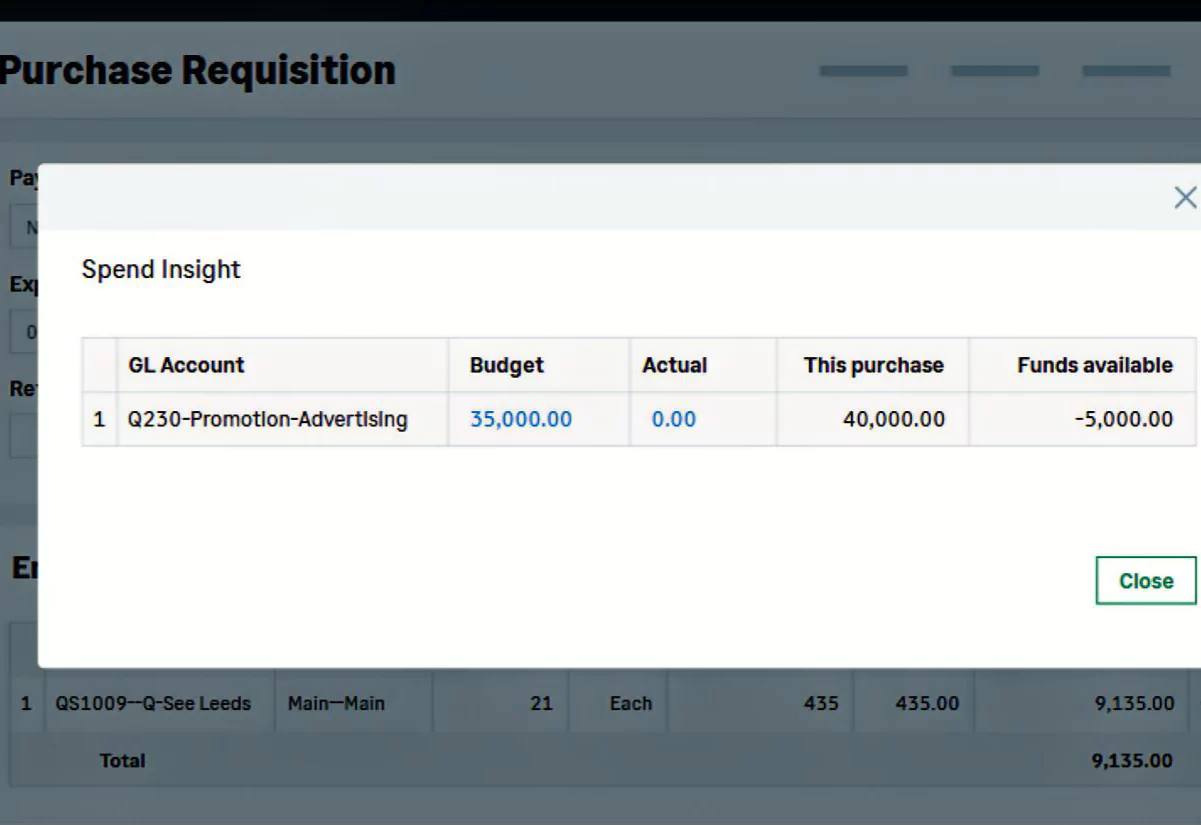This screenshot has width=1201, height=825.
Task: Click the 40,000.00 This purchase value
Action: point(893,419)
